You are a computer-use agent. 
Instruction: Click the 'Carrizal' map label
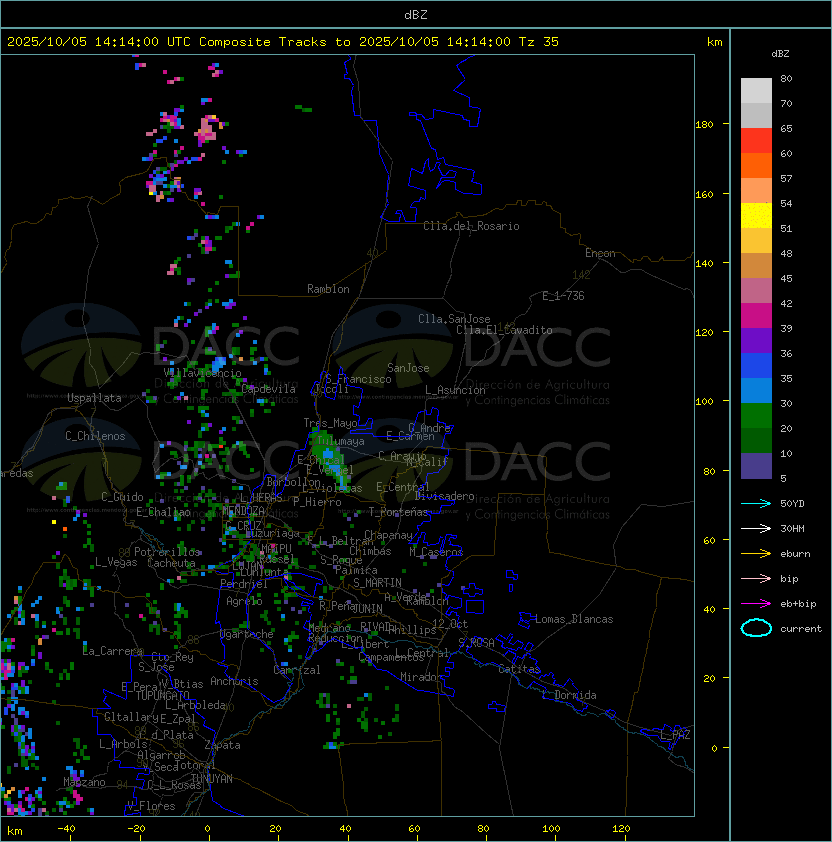(x=297, y=670)
